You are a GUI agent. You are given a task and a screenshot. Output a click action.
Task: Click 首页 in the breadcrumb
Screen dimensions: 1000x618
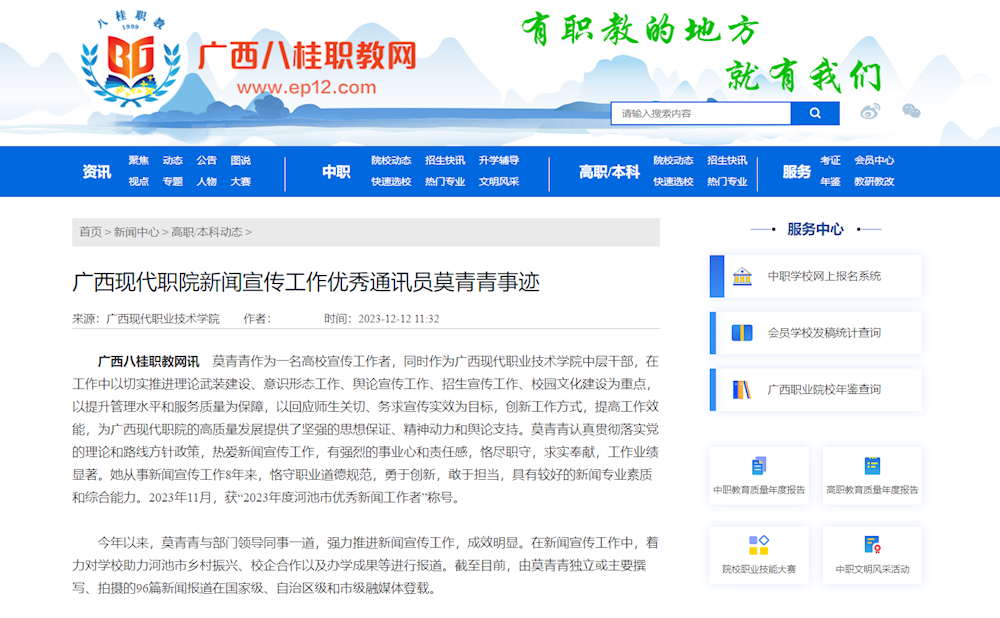point(90,232)
